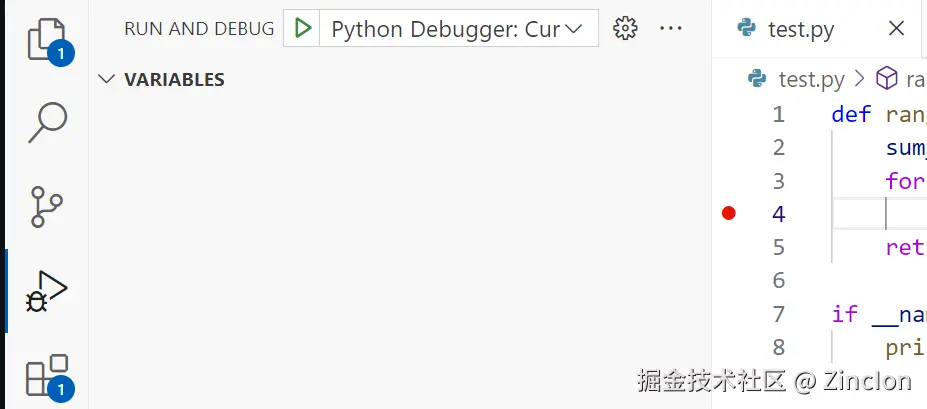Click the green Start Debugging play button
This screenshot has width=927, height=409.
302,29
